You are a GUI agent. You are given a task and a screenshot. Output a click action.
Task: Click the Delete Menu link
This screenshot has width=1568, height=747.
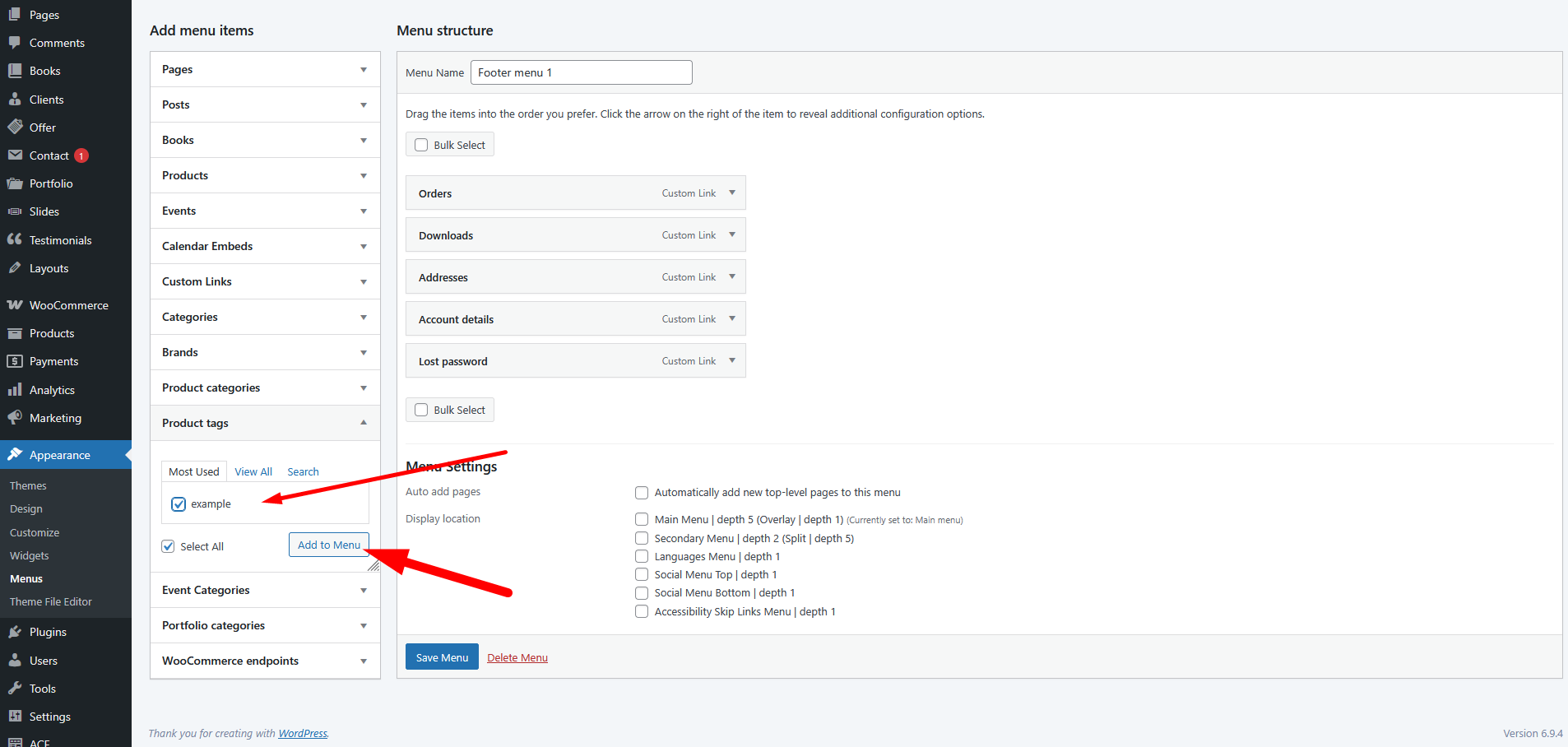(517, 657)
